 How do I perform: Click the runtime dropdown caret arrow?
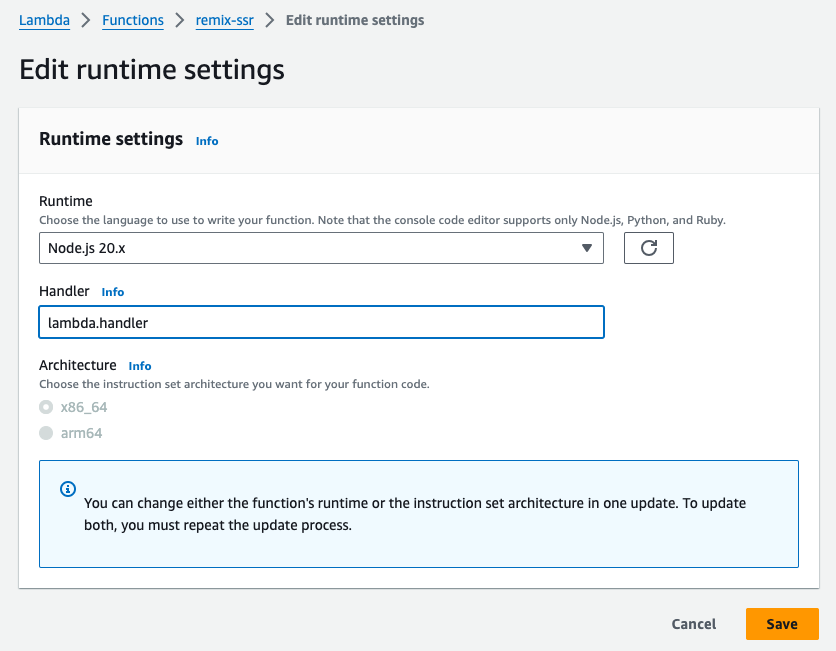click(587, 247)
